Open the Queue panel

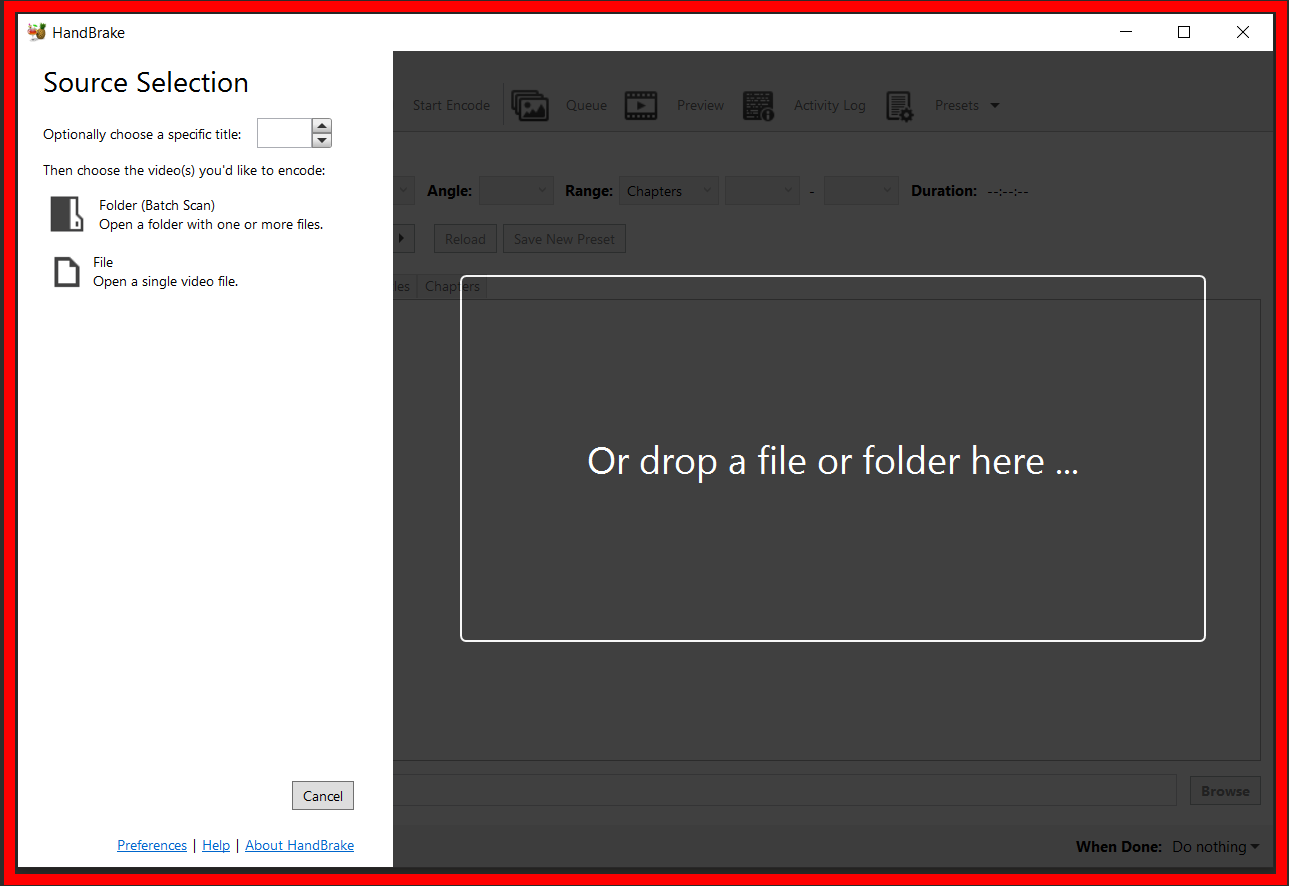[x=530, y=105]
